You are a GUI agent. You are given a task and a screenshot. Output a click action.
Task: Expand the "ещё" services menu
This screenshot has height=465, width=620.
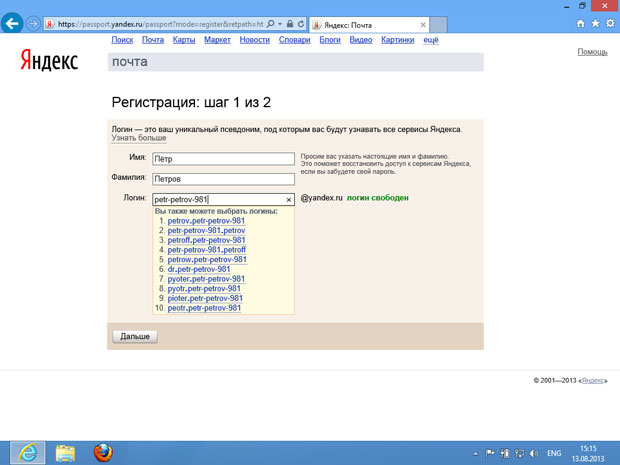[431, 40]
